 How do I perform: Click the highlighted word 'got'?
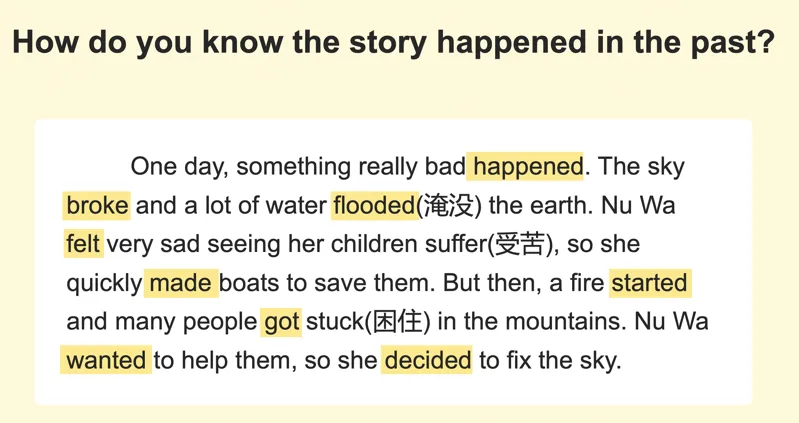click(x=281, y=322)
